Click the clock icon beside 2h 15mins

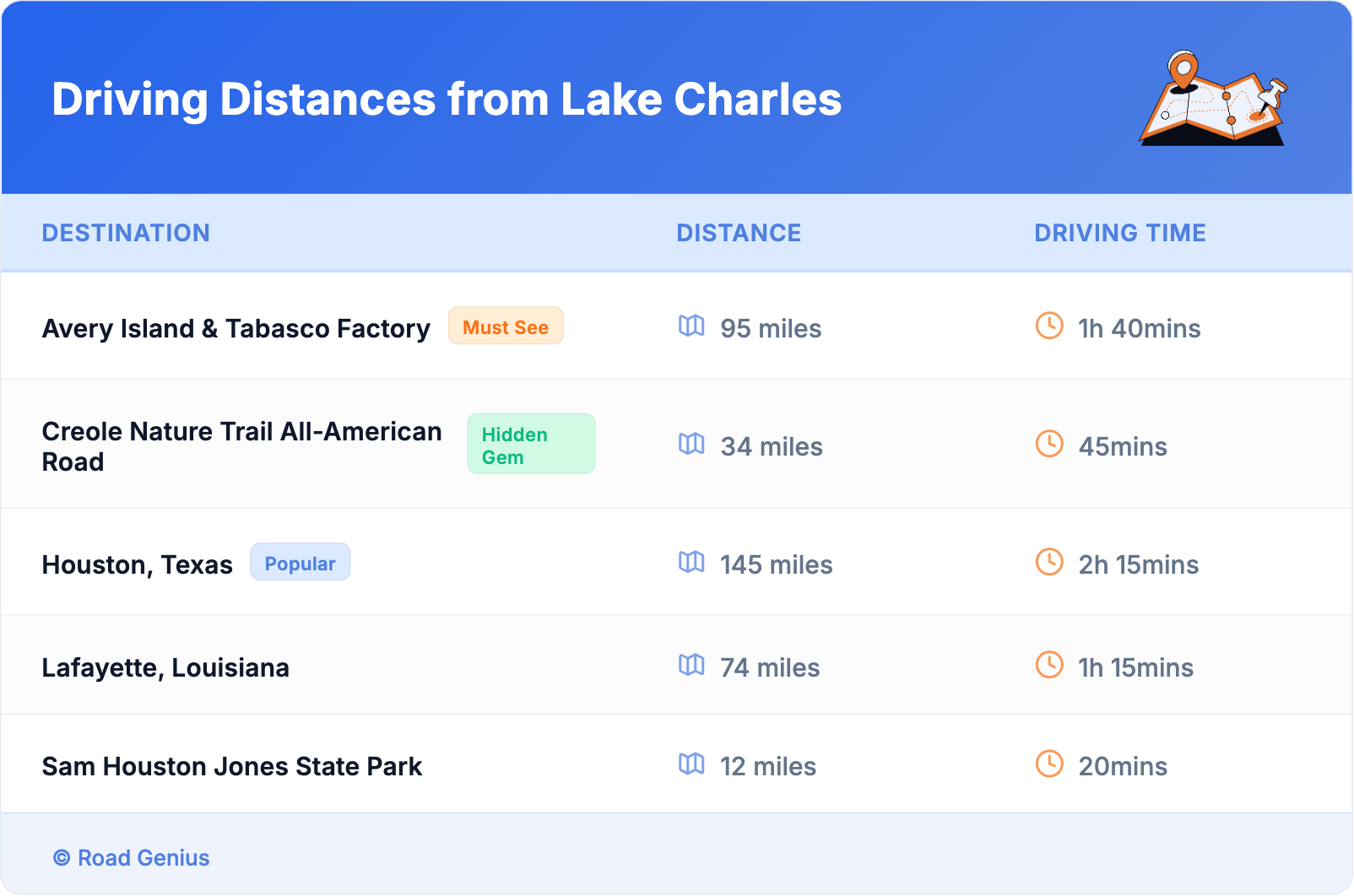tap(1049, 562)
